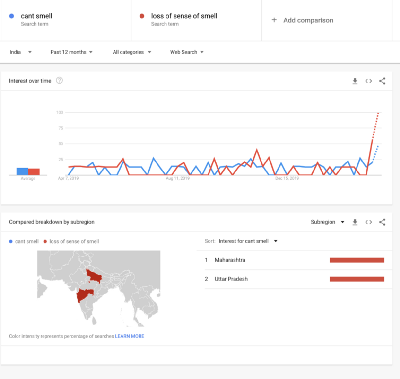
Task: Click the red dot next to loss of sense of smell term
Action: click(x=142, y=16)
